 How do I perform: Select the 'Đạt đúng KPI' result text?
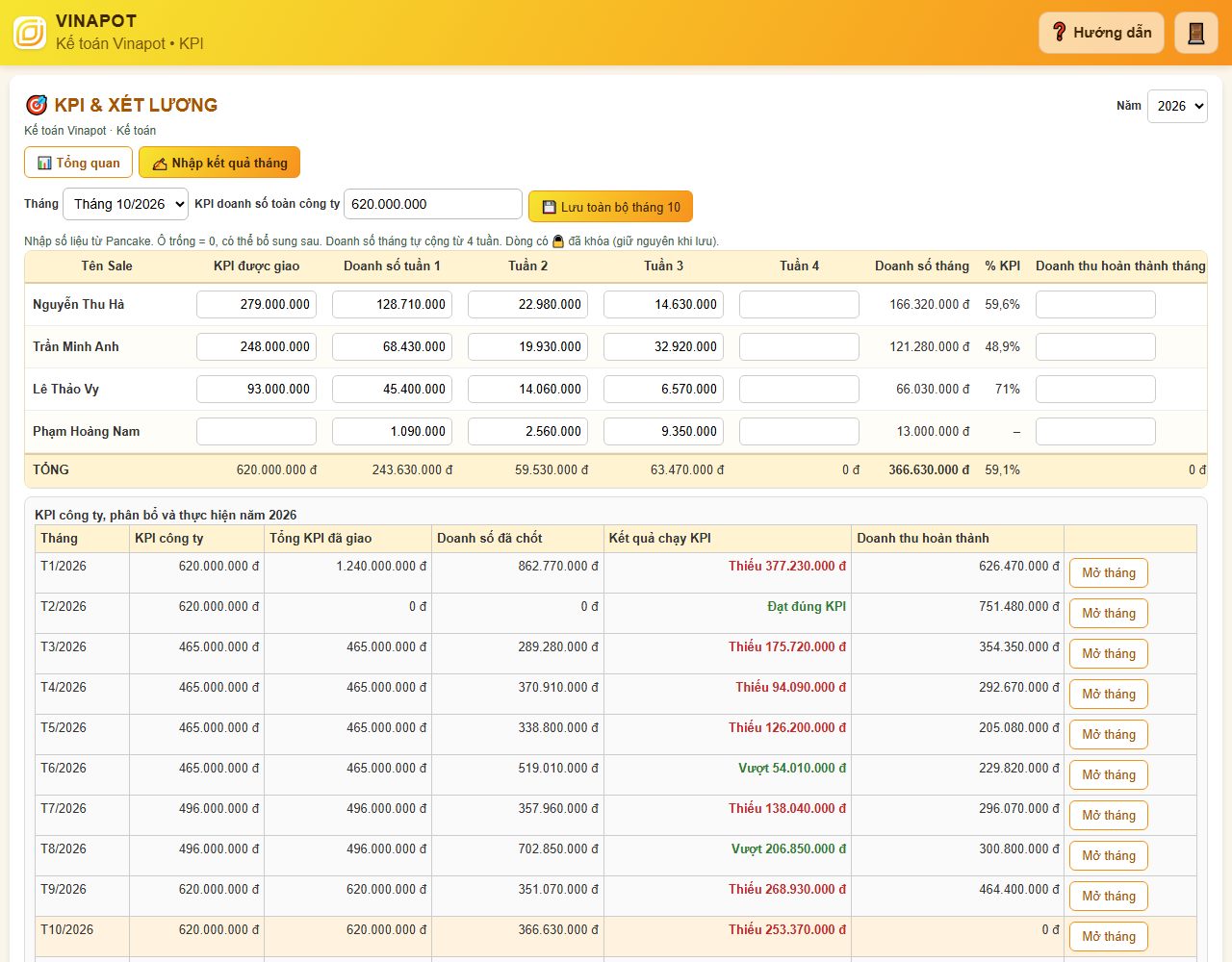(x=807, y=606)
